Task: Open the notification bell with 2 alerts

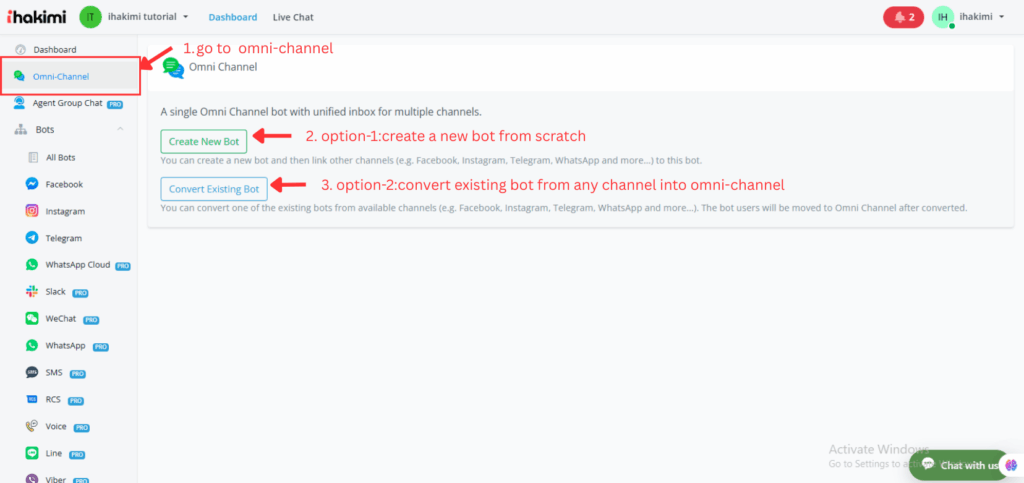Action: point(903,17)
